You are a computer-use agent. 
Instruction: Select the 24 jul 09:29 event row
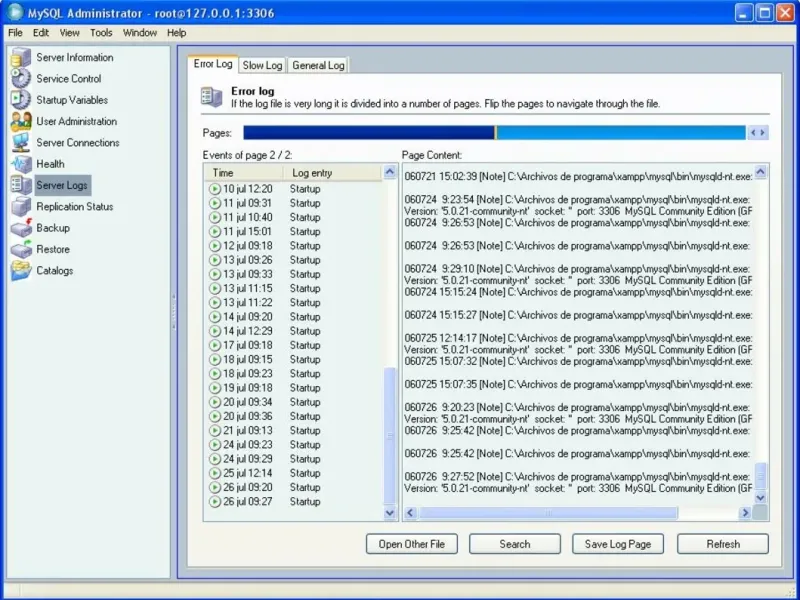293,459
